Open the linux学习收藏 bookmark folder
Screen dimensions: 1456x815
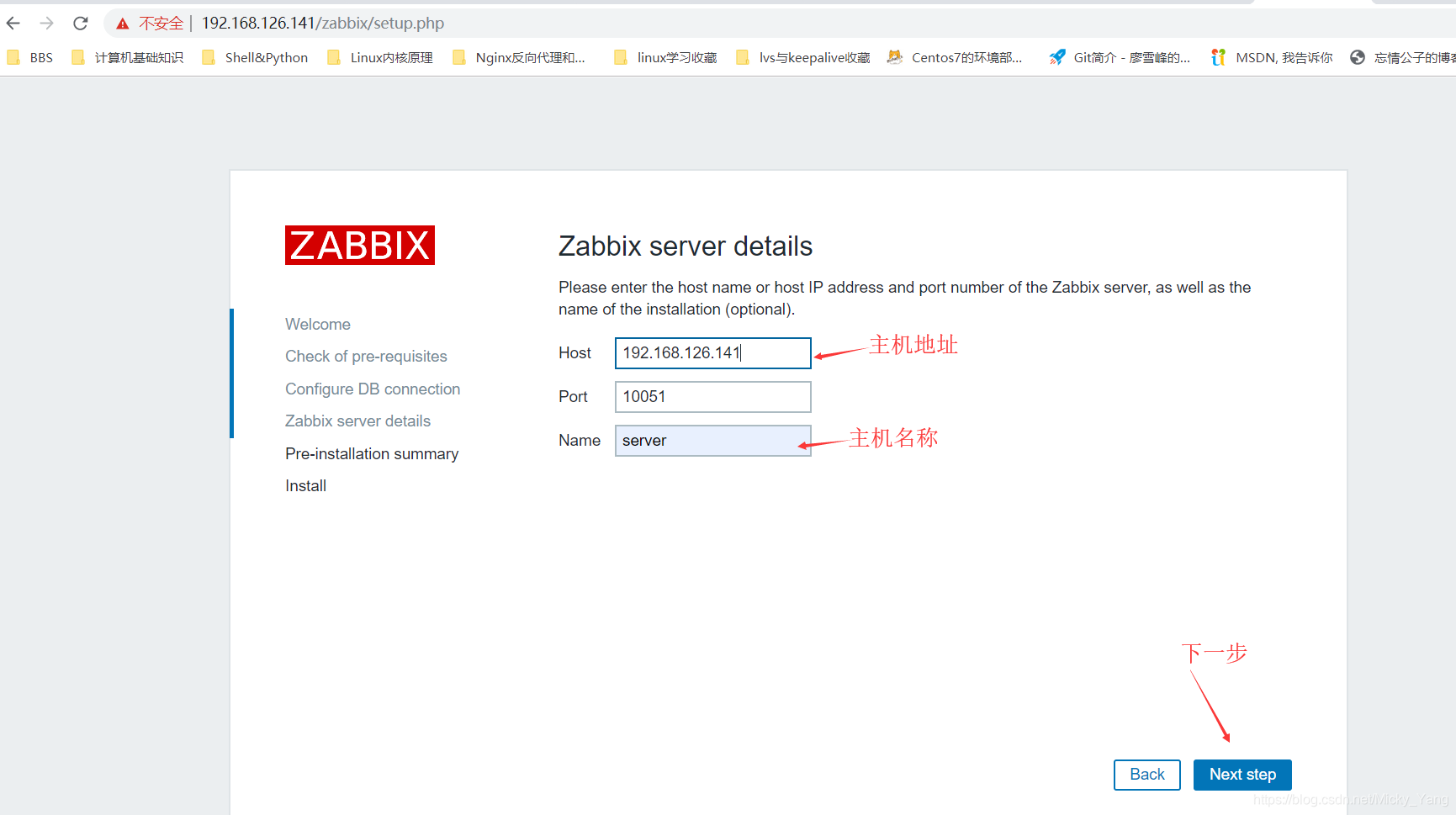click(665, 57)
